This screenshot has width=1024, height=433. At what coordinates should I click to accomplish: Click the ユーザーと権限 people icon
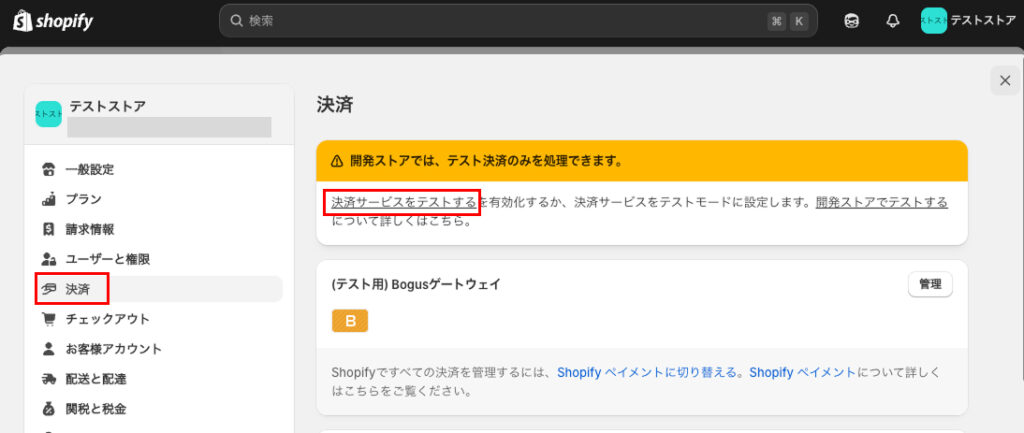tap(48, 259)
